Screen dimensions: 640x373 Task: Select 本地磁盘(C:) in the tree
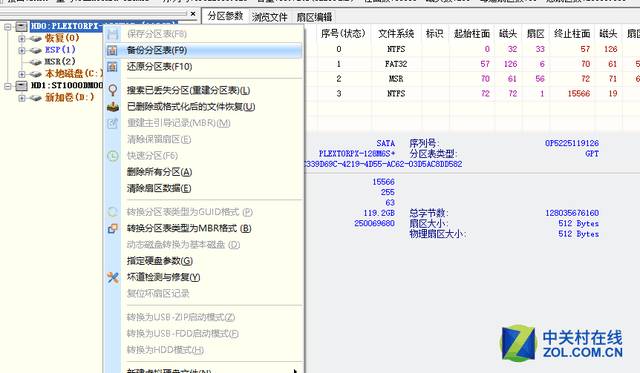point(73,74)
